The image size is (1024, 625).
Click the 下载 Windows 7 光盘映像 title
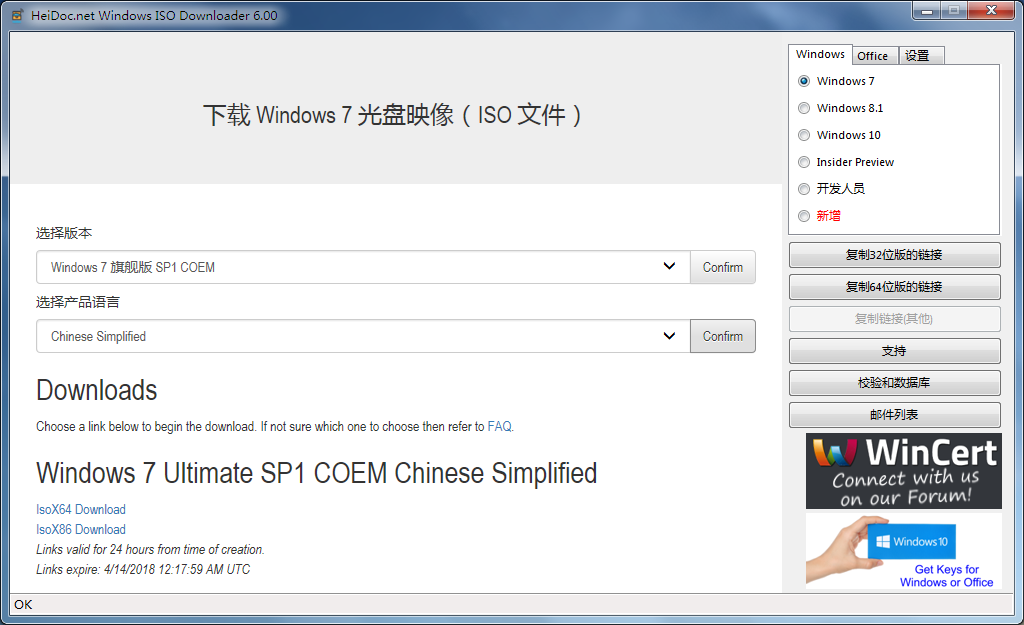pyautogui.click(x=392, y=115)
